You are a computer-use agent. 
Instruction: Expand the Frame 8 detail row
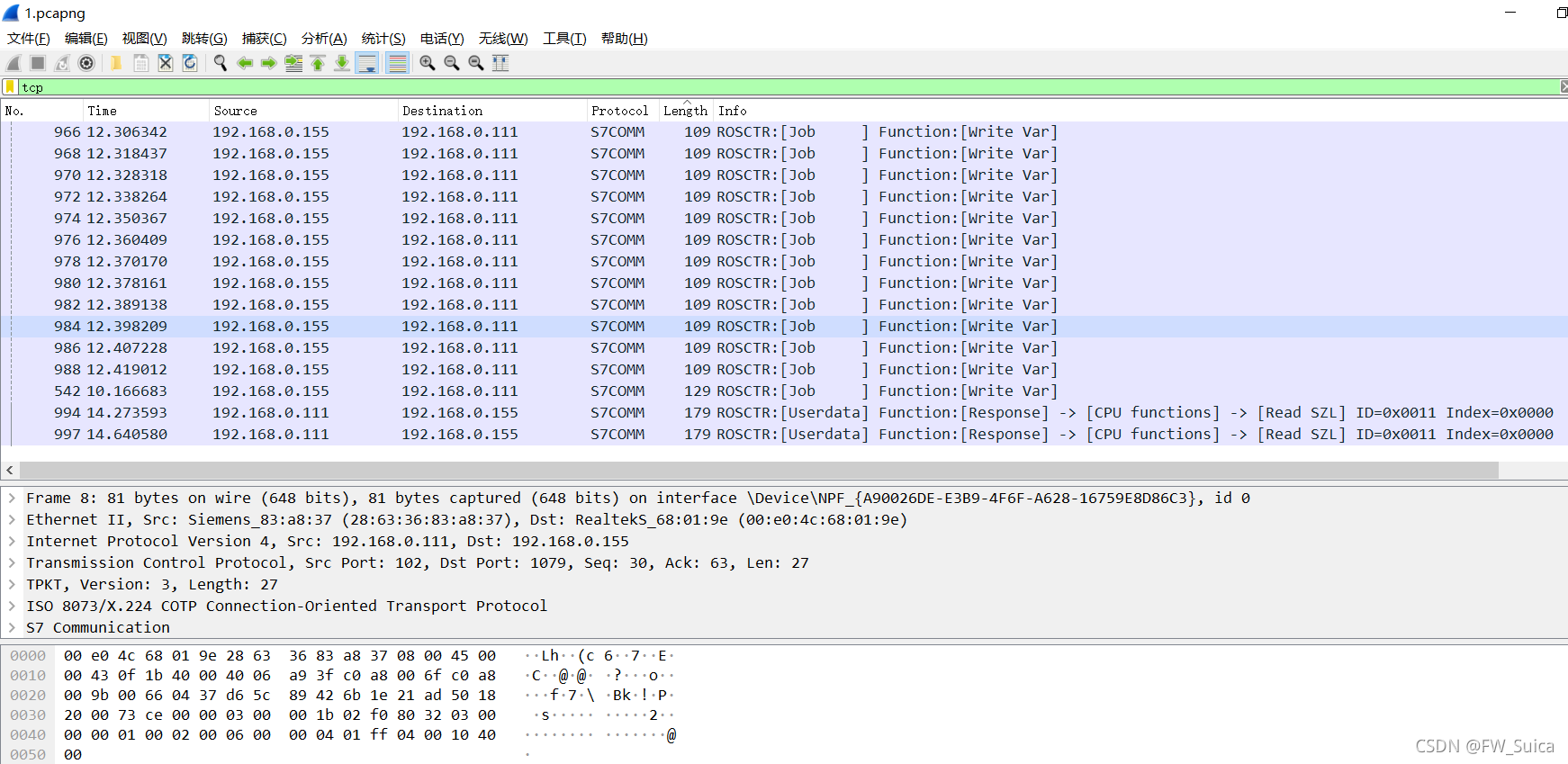tap(12, 499)
